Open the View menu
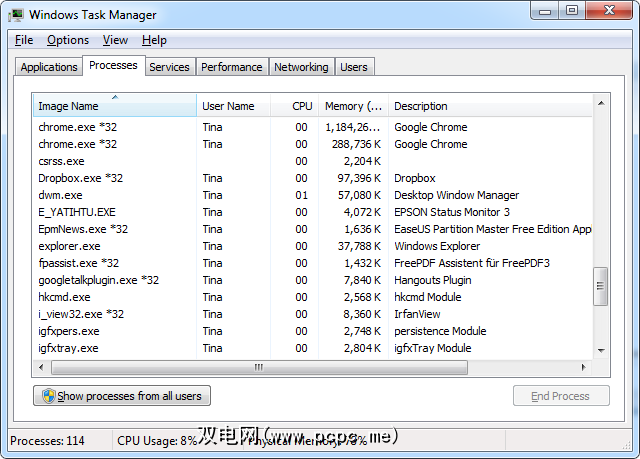This screenshot has height=459, width=640. 115,40
